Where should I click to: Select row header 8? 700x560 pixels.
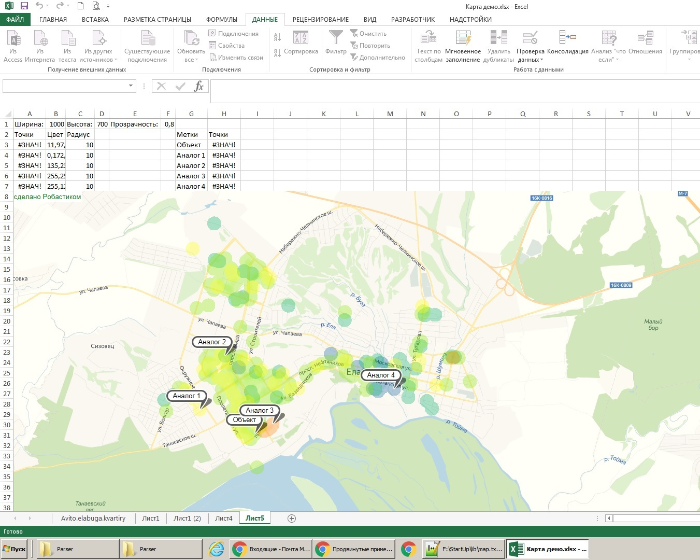(6, 196)
